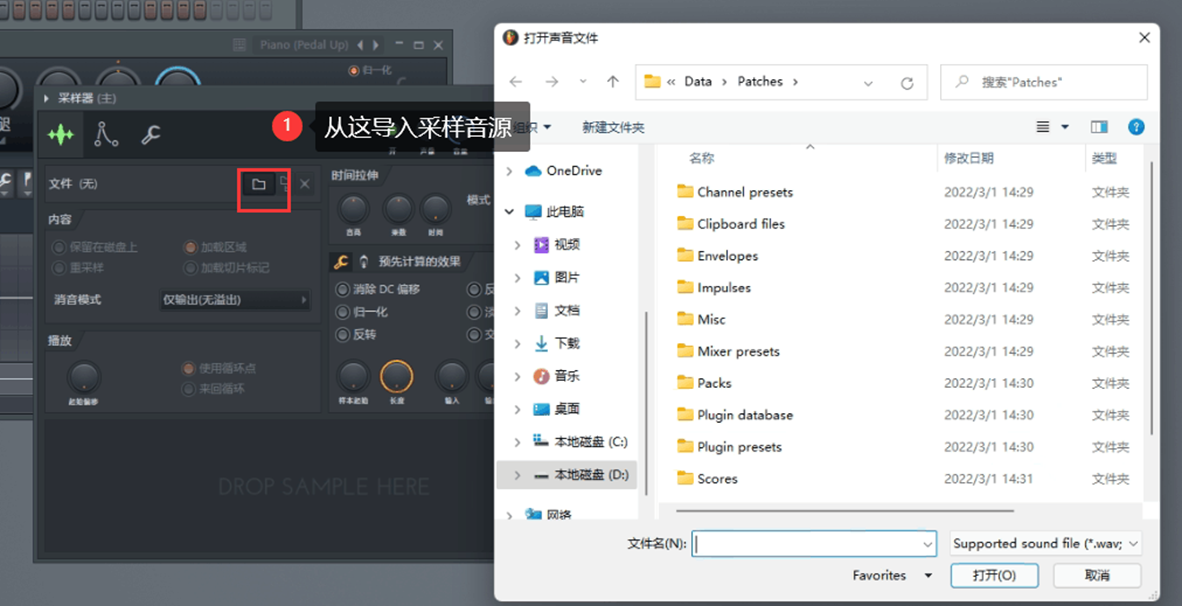
Task: Open the Favorites menu
Action: [891, 575]
